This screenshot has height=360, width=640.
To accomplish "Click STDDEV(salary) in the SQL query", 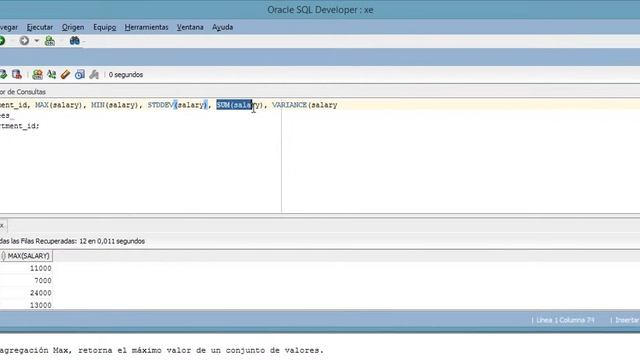I will point(178,105).
